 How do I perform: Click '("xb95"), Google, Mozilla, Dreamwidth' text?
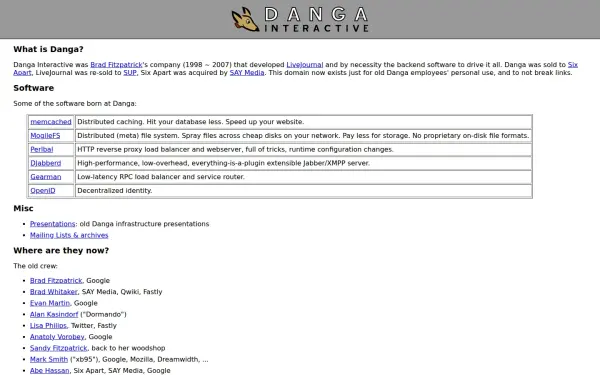pos(139,359)
